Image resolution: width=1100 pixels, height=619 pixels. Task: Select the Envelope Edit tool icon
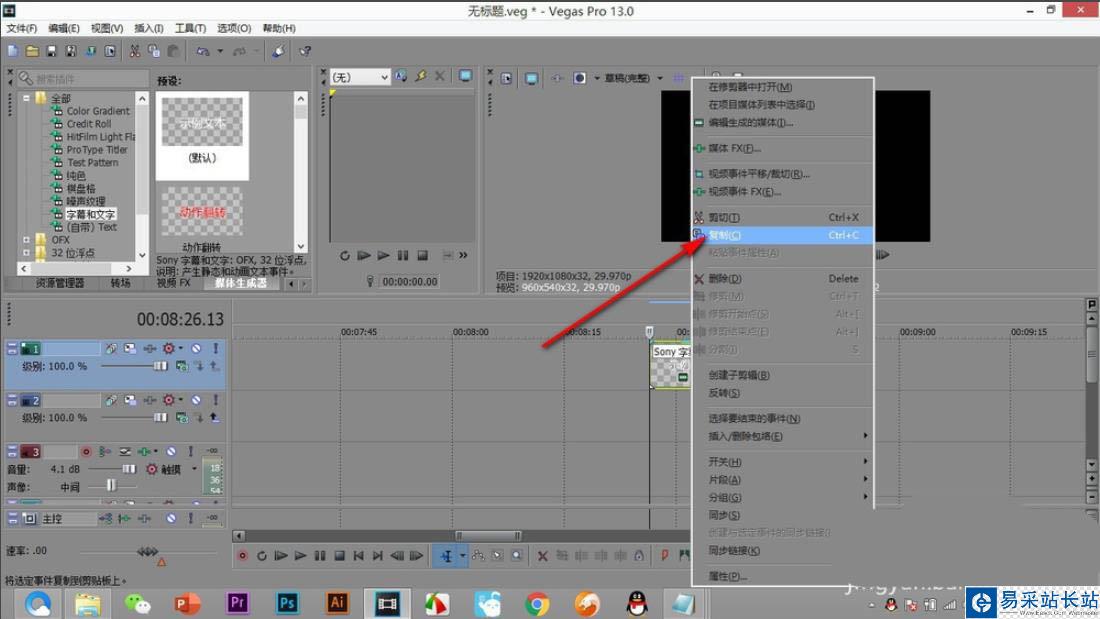click(478, 556)
